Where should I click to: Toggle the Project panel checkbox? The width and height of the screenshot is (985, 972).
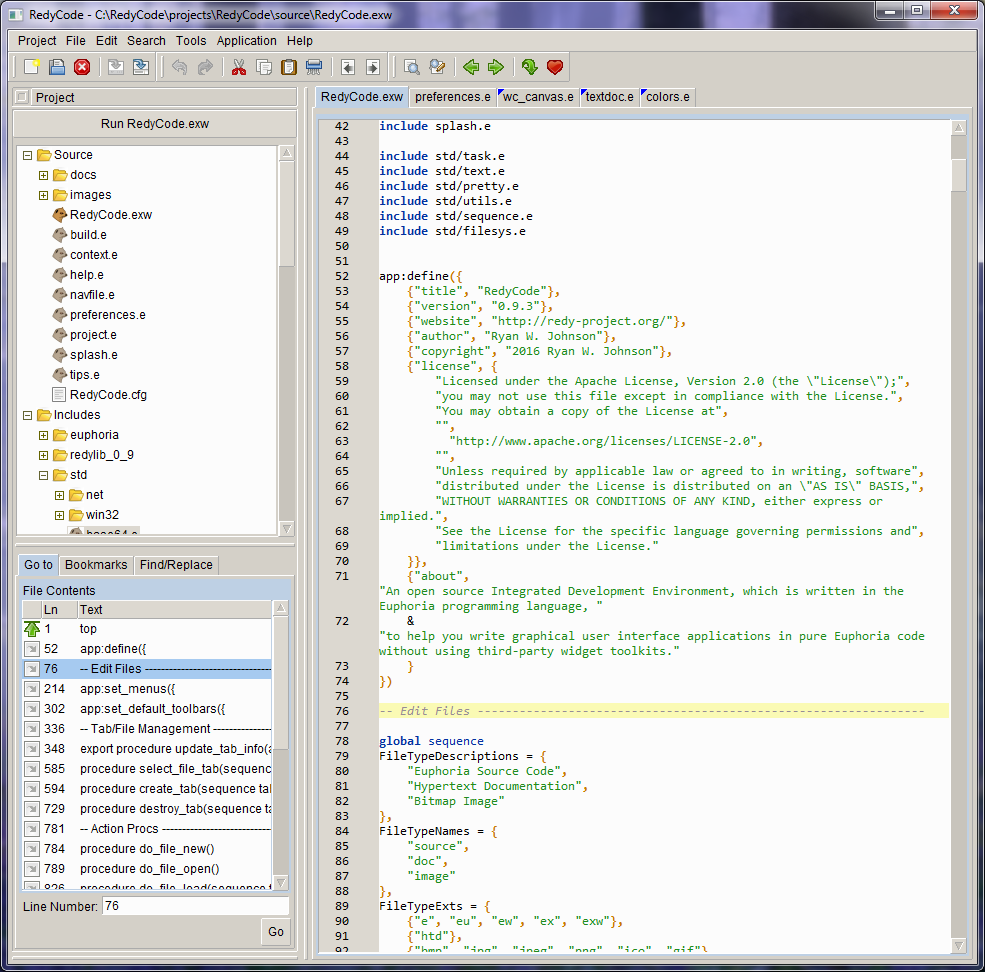pos(23,97)
